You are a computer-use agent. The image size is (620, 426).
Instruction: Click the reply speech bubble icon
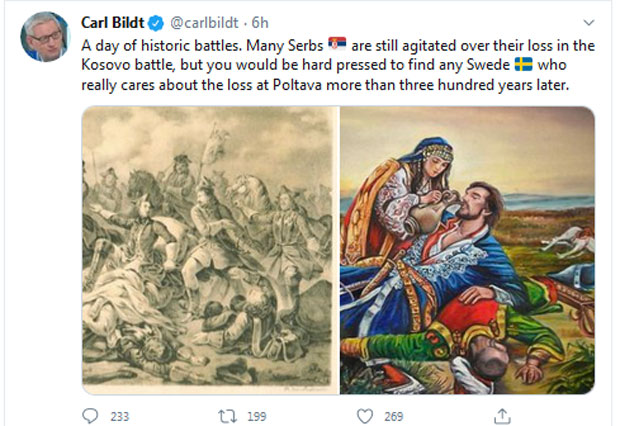click(90, 414)
